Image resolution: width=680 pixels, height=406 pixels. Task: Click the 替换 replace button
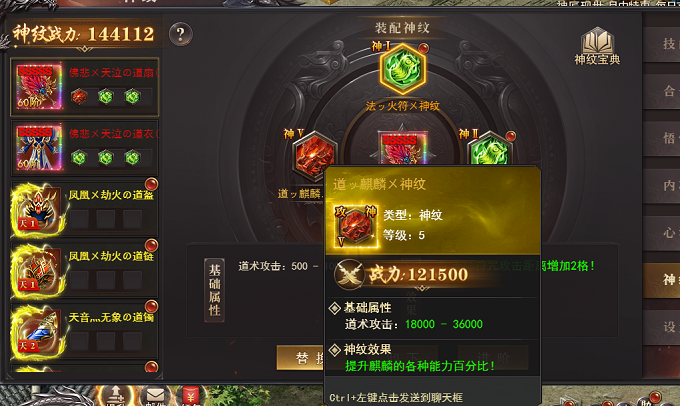[x=301, y=358]
